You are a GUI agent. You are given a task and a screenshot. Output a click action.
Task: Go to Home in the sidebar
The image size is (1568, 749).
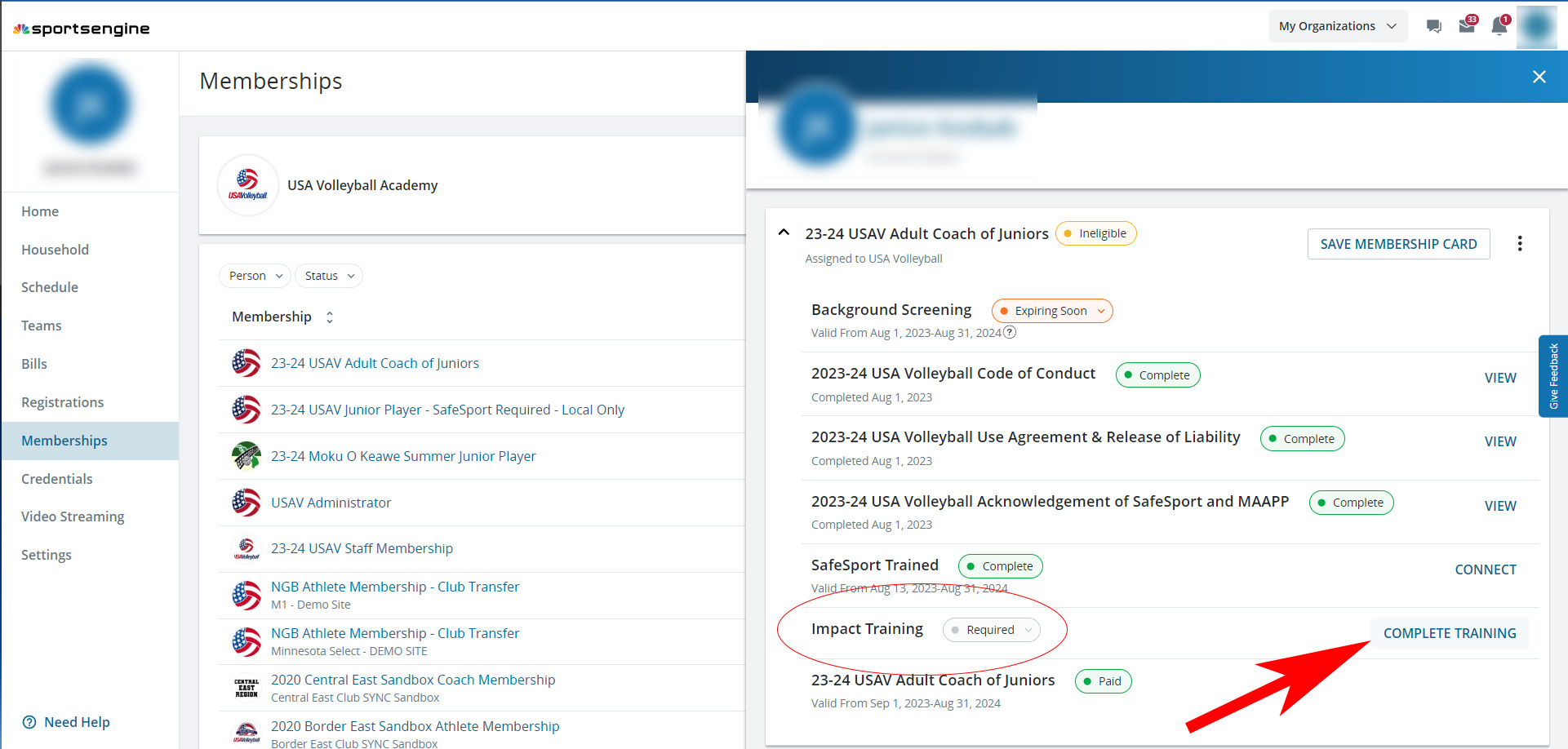tap(40, 211)
